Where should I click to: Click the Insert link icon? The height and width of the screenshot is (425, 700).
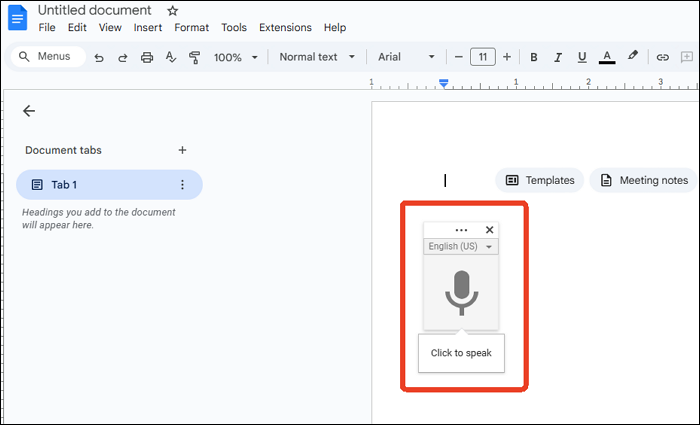(x=662, y=57)
